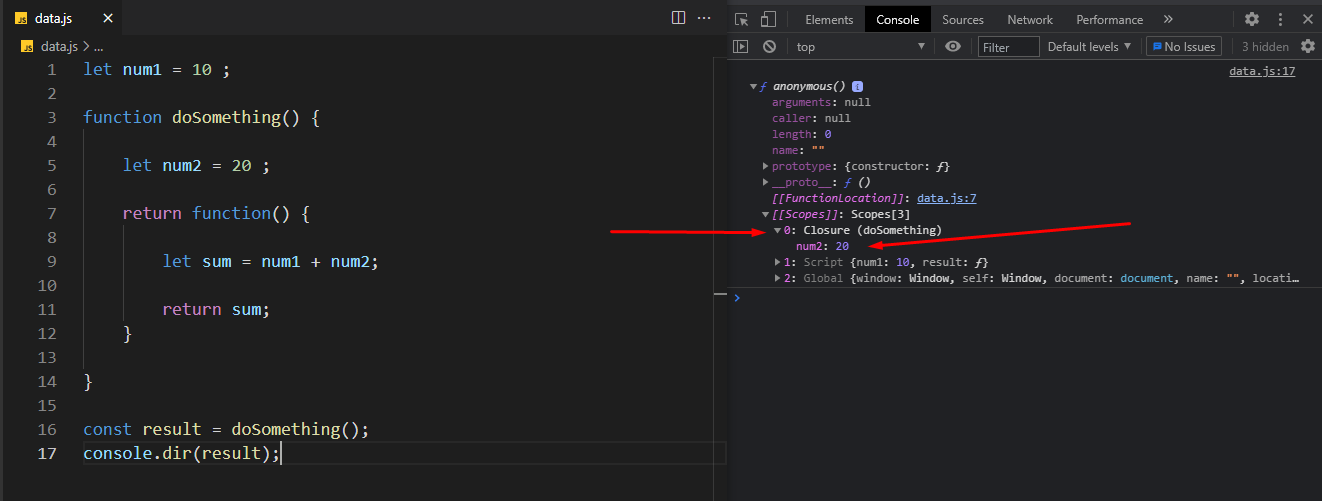
Task: Open editor more actions ellipsis
Action: (704, 17)
